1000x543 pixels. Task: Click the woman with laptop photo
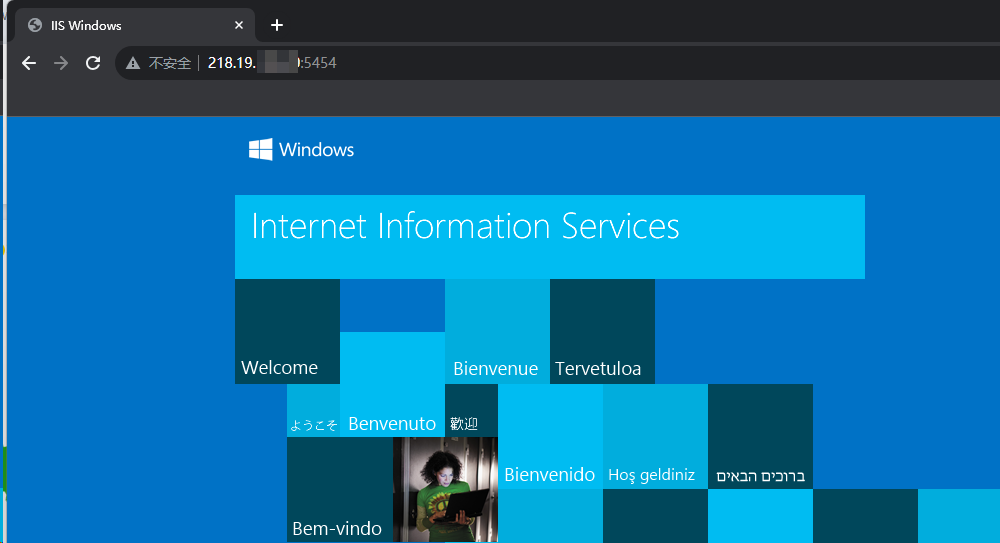(445, 490)
